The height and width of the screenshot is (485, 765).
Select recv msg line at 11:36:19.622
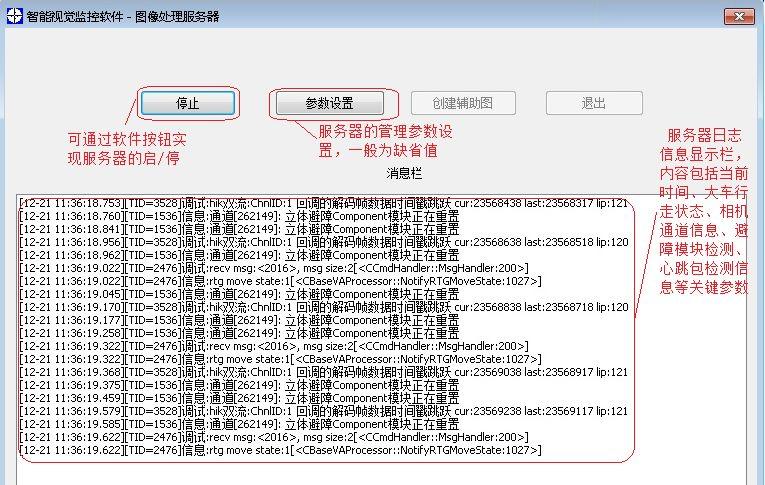pos(274,437)
